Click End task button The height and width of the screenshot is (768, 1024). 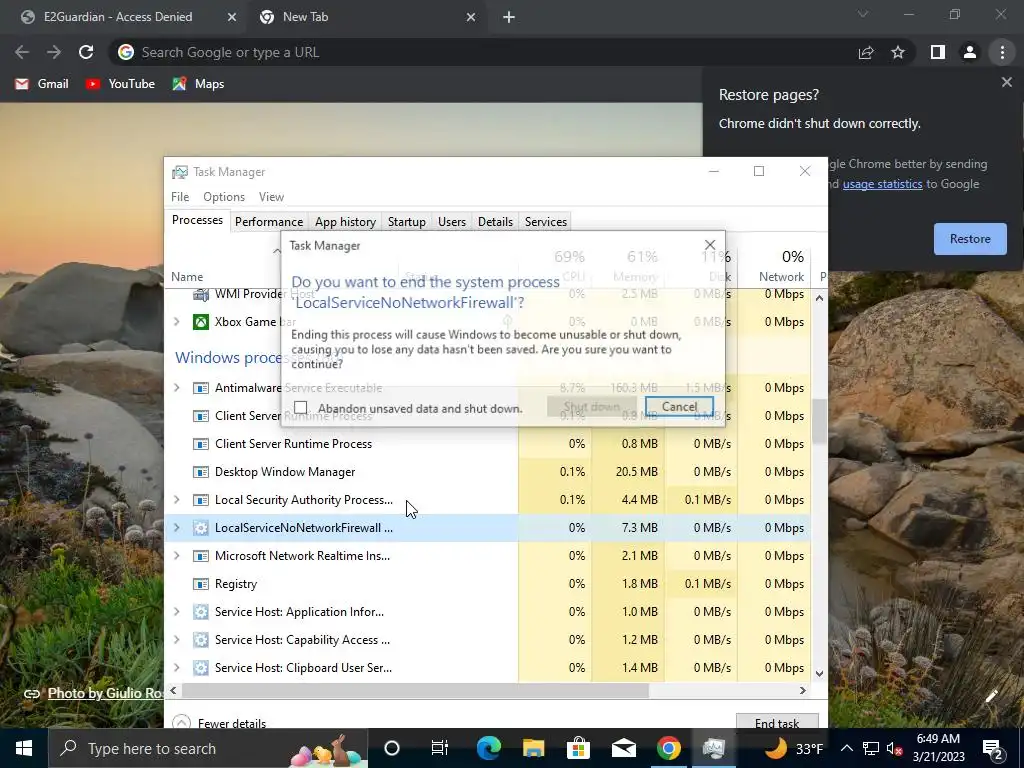[777, 722]
